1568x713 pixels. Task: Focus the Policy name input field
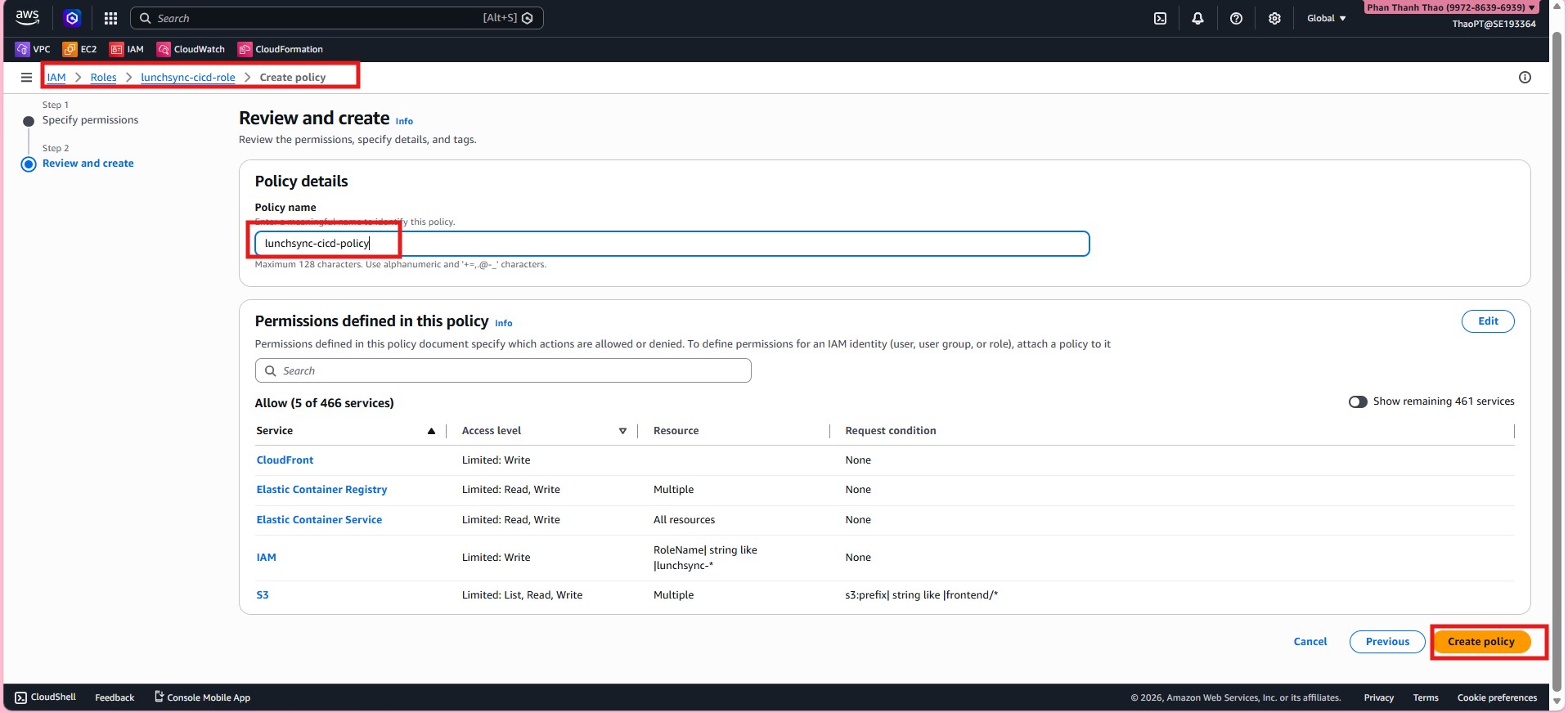672,244
